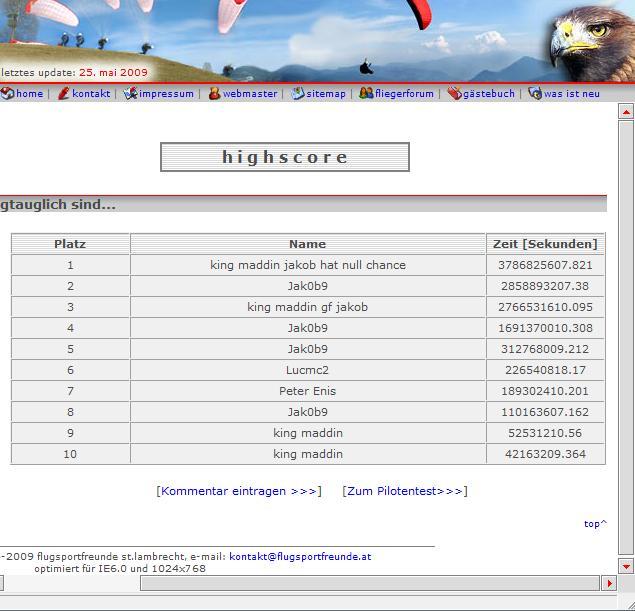Screen dimensions: 635x611
Task: Click the eagle head image in the banner
Action: coord(591,43)
